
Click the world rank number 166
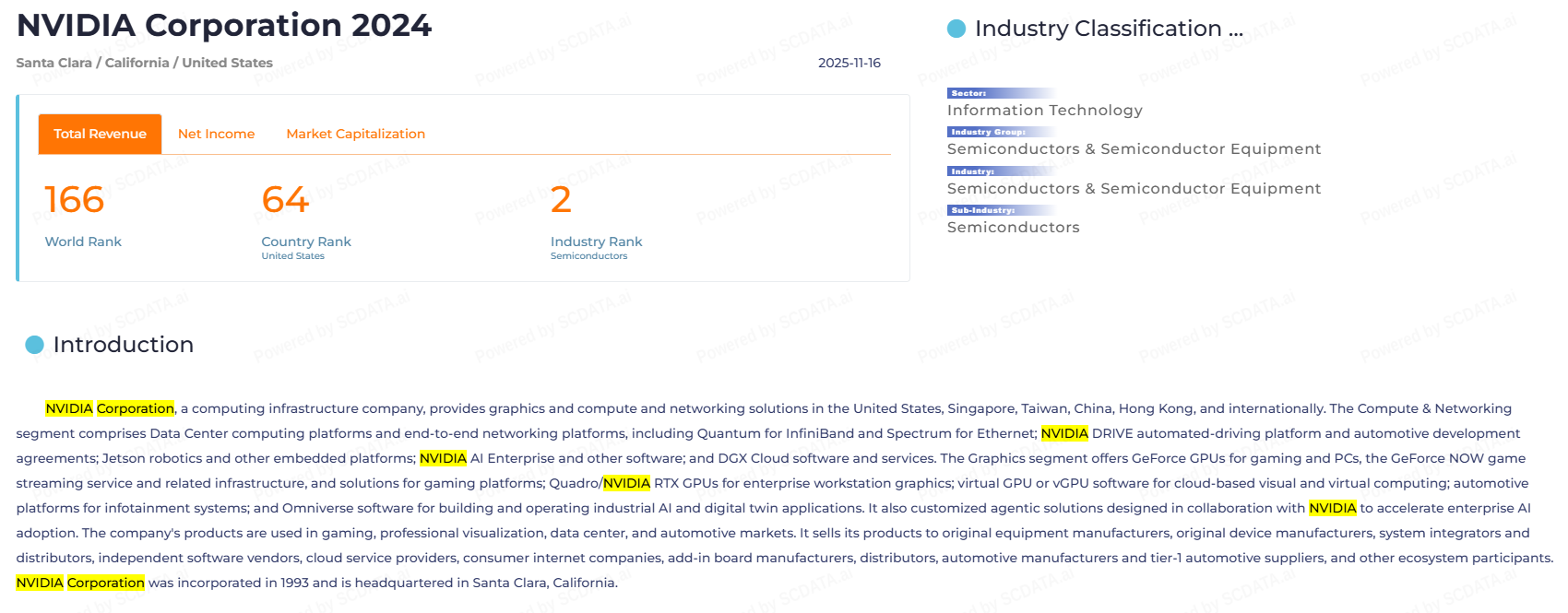pyautogui.click(x=74, y=200)
